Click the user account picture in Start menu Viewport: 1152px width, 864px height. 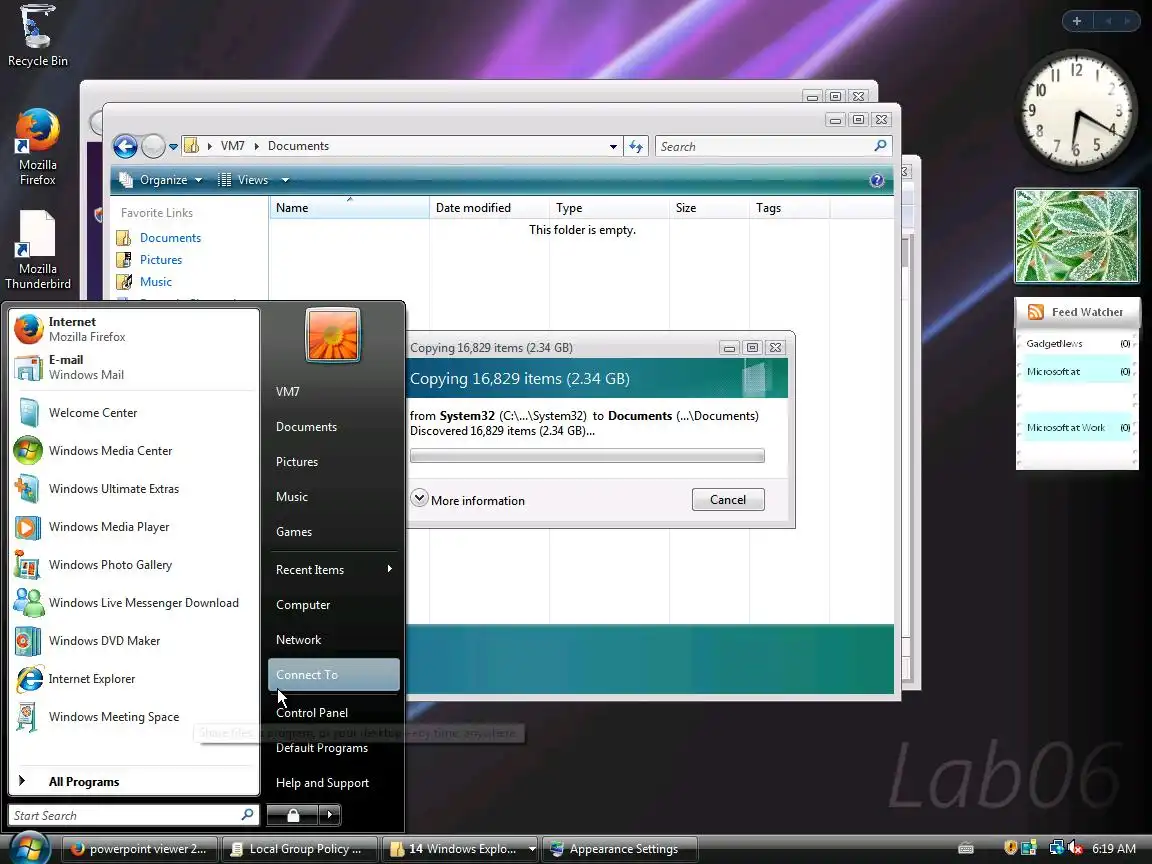pos(333,335)
